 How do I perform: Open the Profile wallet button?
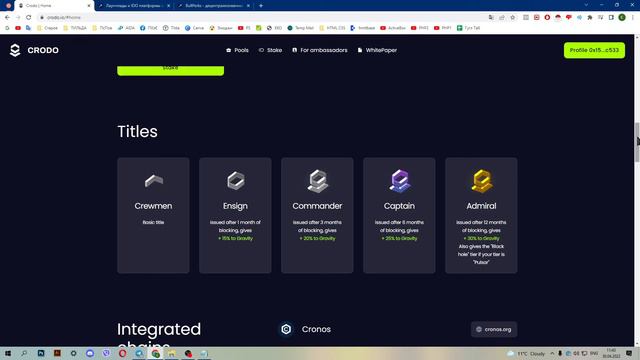coord(594,50)
